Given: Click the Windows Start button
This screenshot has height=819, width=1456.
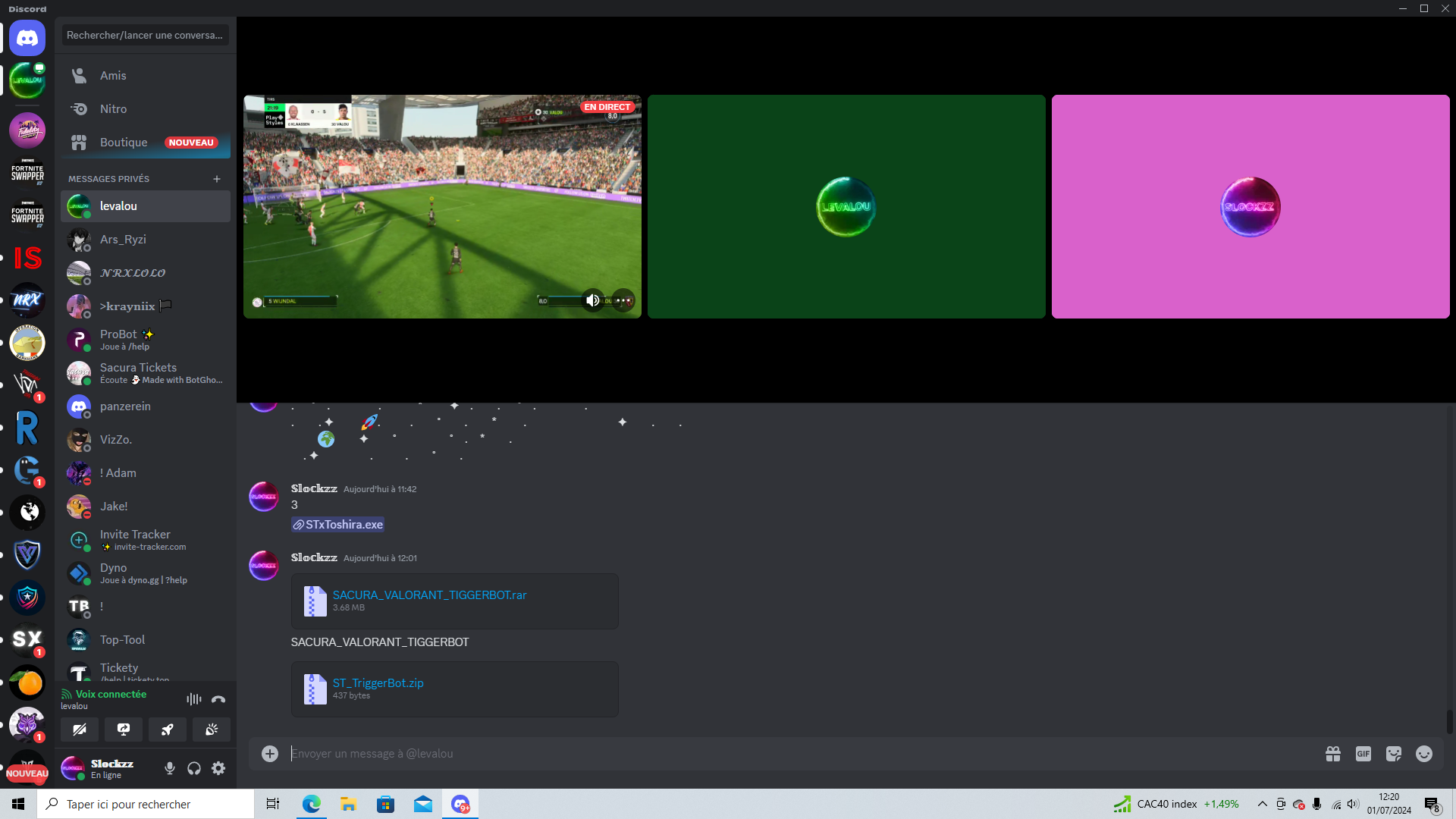Looking at the screenshot, I should (18, 804).
